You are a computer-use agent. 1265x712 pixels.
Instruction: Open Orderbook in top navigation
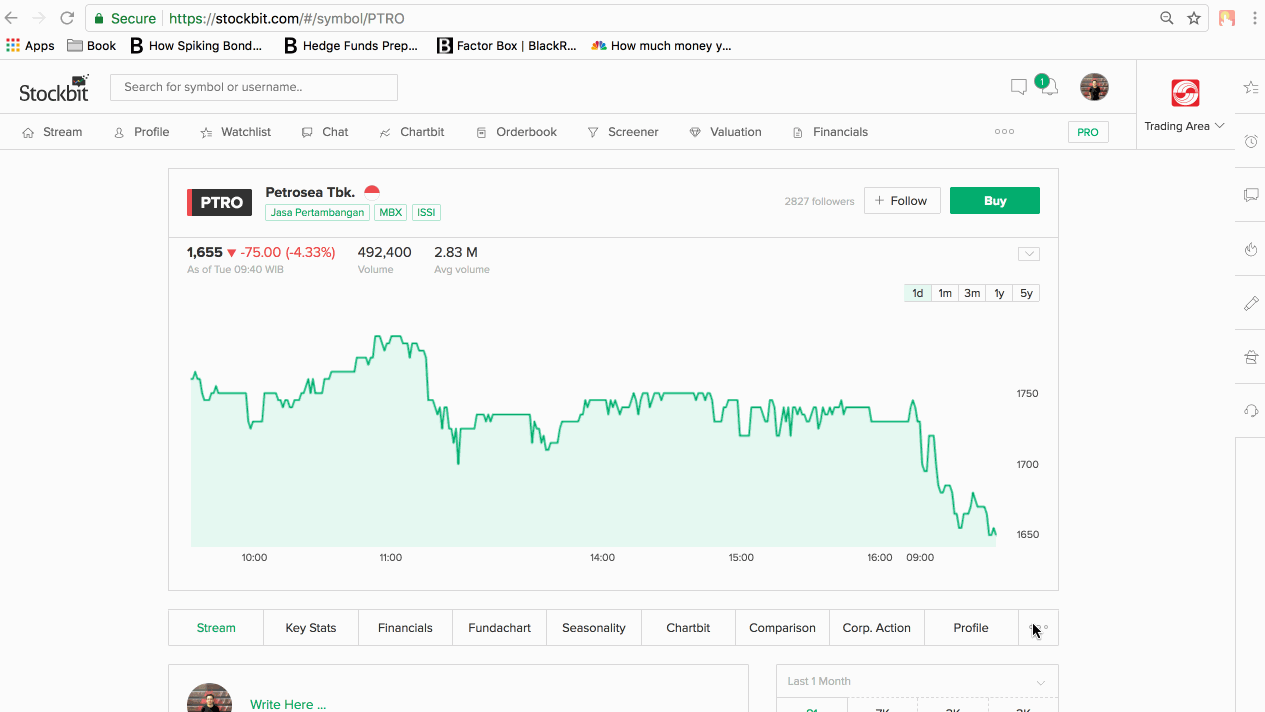point(516,132)
